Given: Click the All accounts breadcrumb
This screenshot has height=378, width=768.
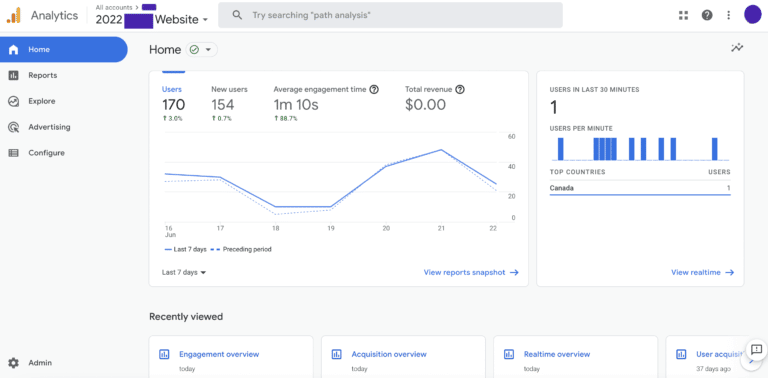Looking at the screenshot, I should click(x=114, y=7).
